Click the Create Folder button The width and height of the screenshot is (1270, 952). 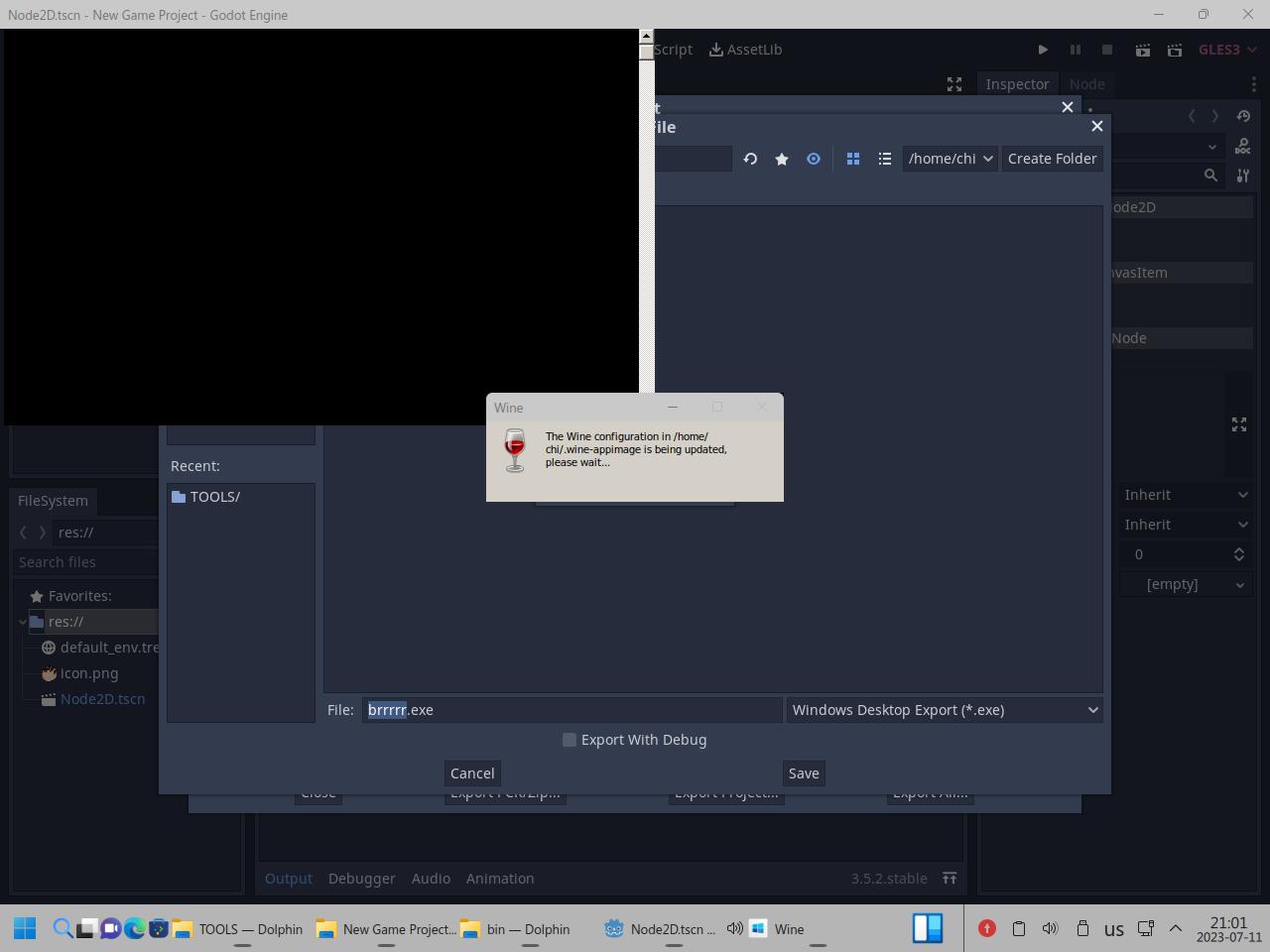1052,159
